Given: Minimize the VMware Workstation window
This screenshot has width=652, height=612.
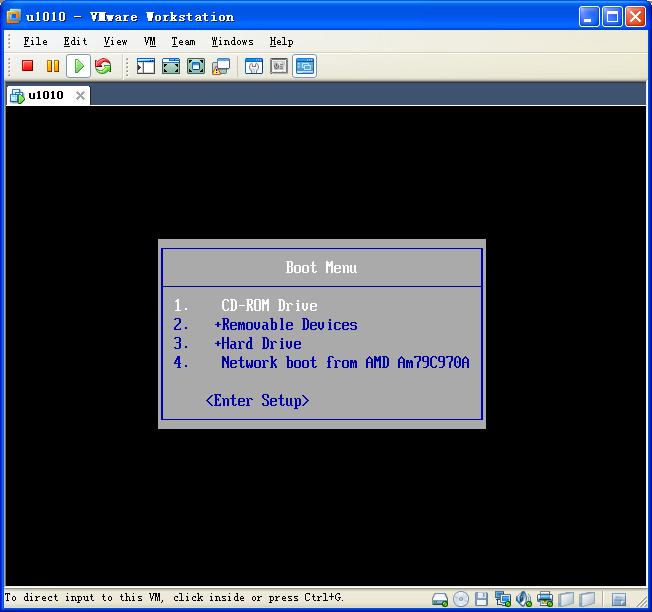Looking at the screenshot, I should tap(589, 17).
